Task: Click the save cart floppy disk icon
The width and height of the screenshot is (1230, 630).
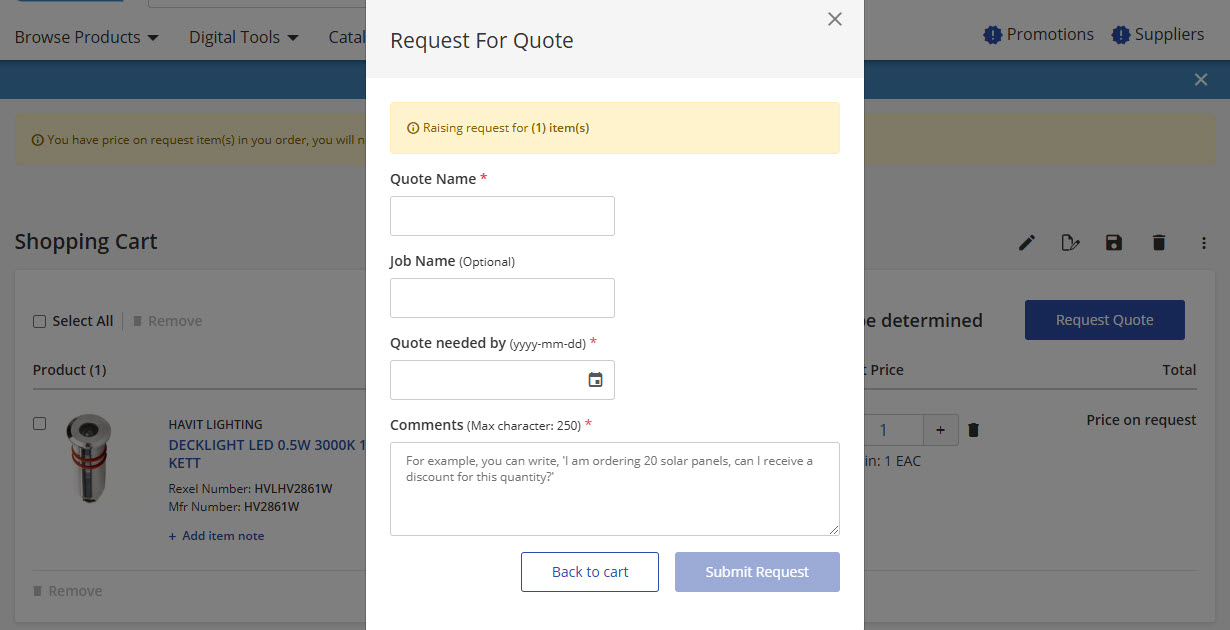Action: click(1114, 242)
